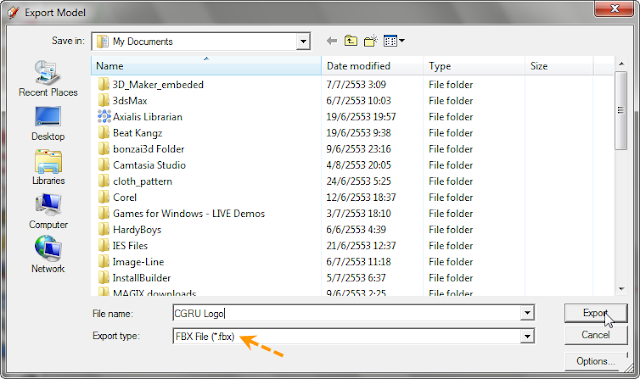Screen dimensions: 640x379
Task: Open Computer in the sidebar
Action: [48, 211]
